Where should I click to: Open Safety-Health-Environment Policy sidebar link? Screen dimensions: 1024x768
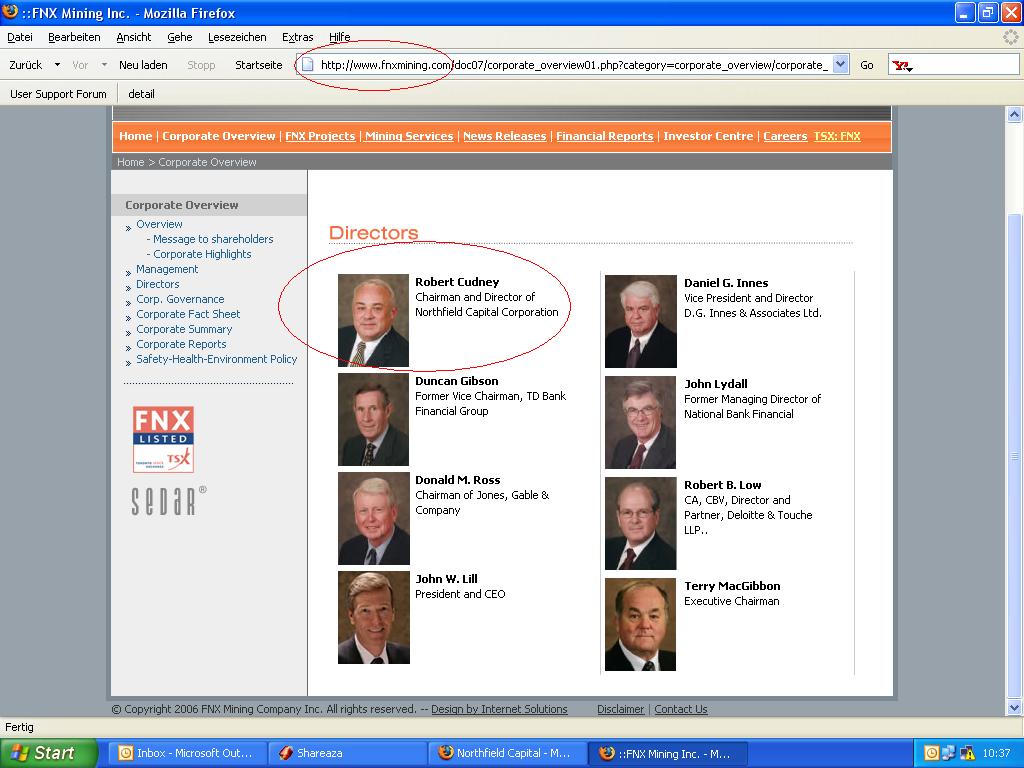pyautogui.click(x=216, y=359)
